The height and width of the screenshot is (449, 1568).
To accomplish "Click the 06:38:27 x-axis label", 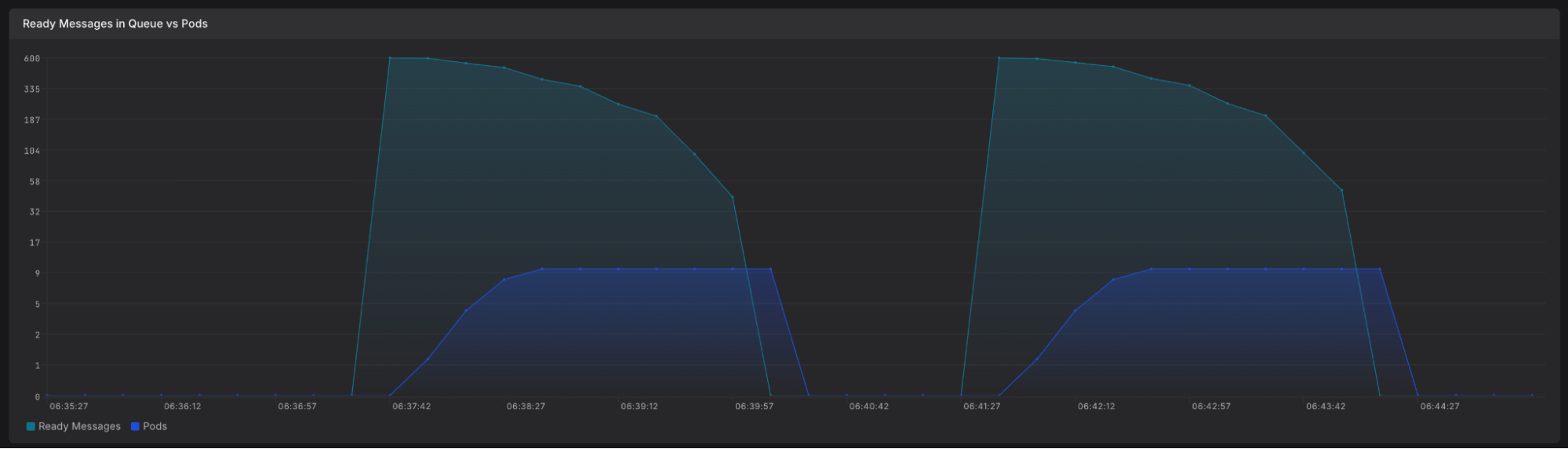I will click(x=526, y=407).
